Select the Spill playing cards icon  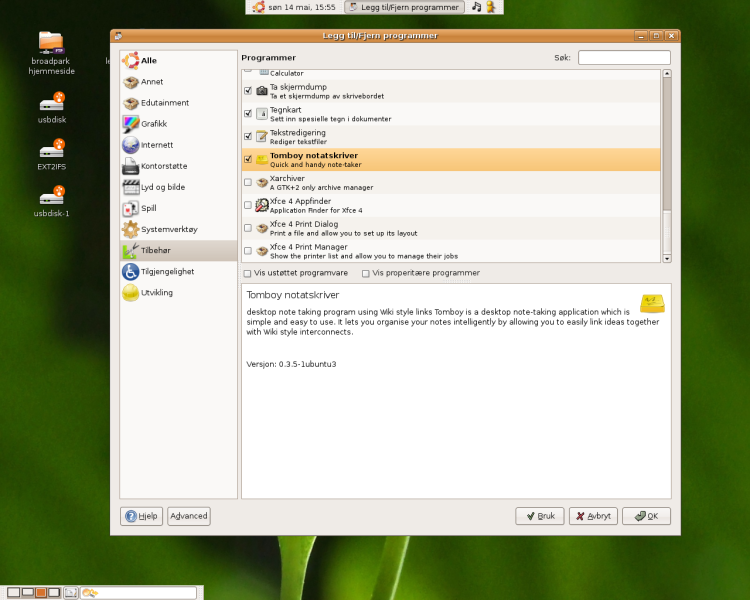(131, 209)
